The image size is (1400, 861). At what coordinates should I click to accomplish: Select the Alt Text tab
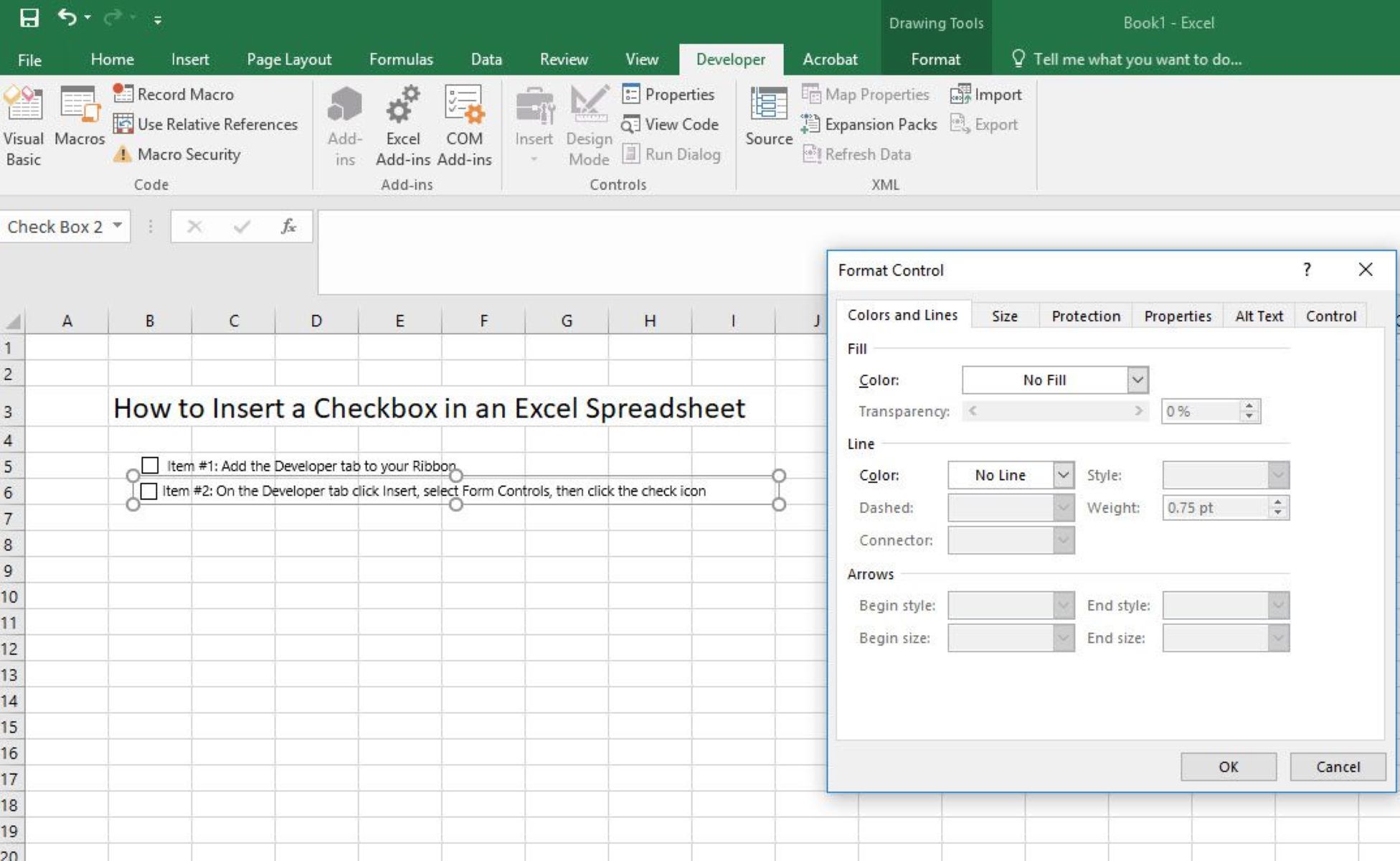(x=1258, y=315)
